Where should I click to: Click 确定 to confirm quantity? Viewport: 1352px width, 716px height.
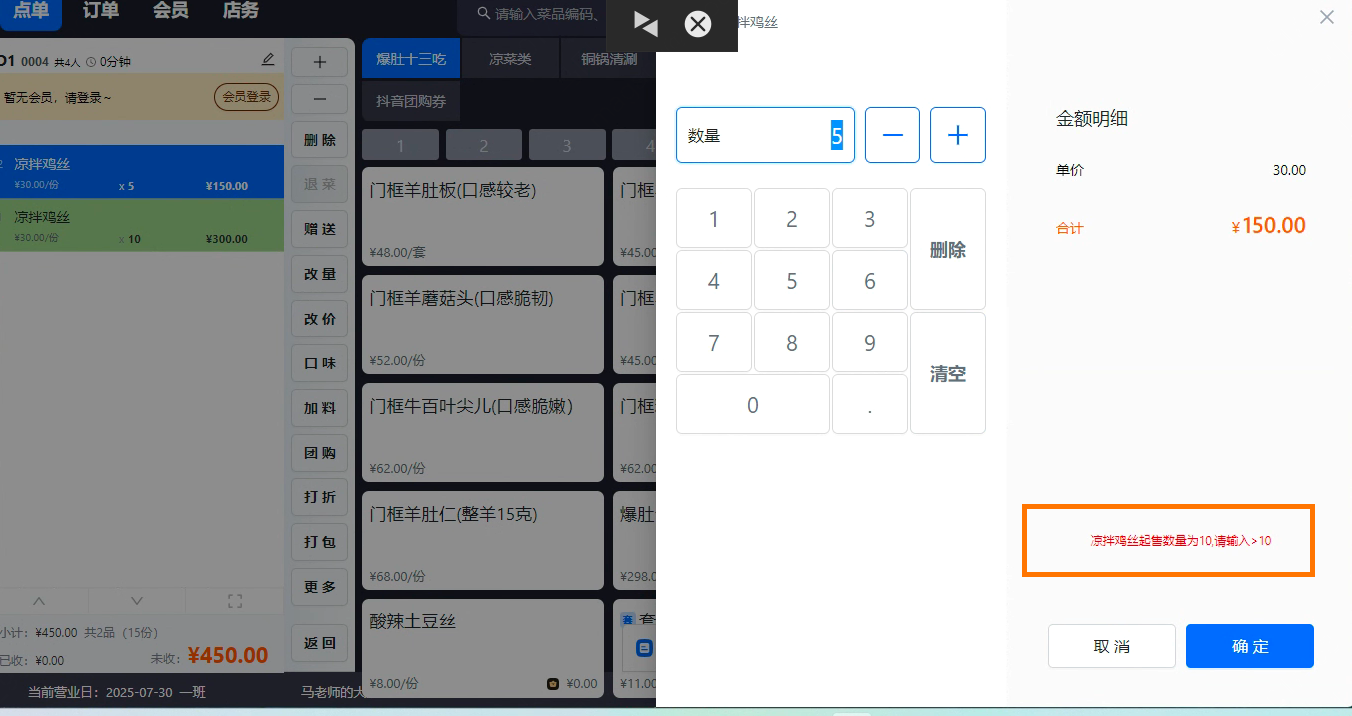pos(1250,646)
